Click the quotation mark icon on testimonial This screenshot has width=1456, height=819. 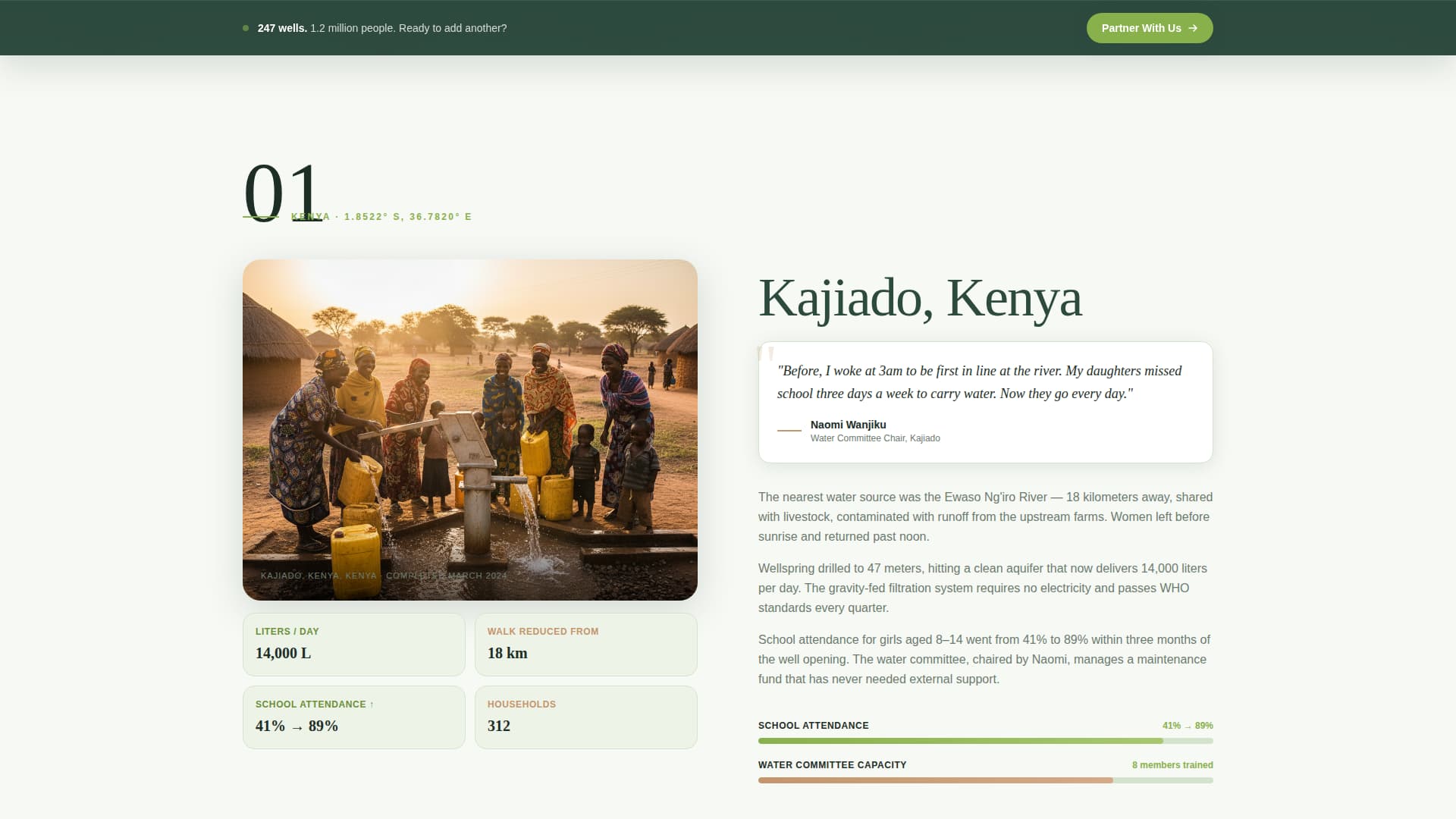click(766, 353)
